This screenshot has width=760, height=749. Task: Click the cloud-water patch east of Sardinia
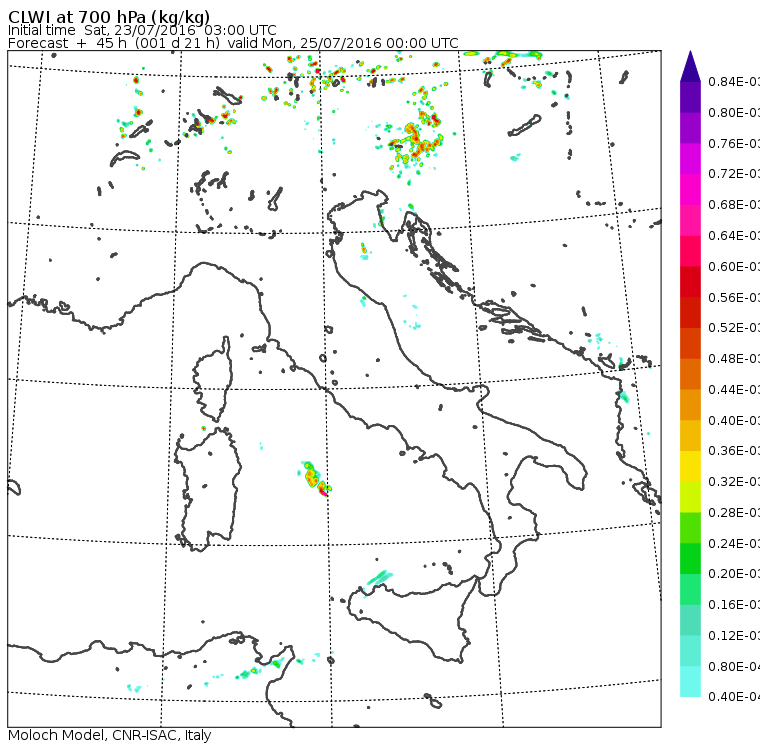tap(316, 479)
